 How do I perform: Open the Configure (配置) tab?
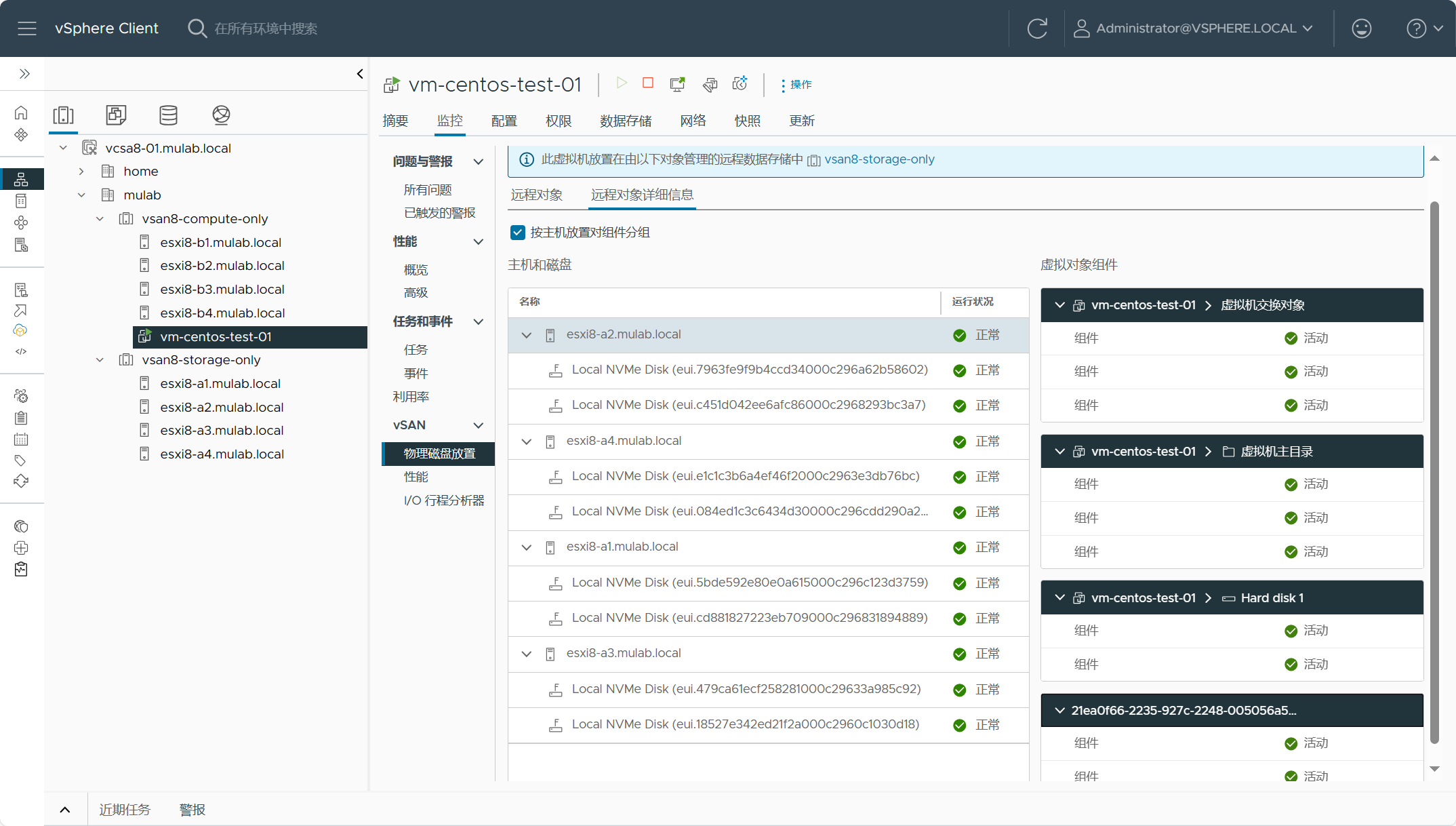[504, 121]
